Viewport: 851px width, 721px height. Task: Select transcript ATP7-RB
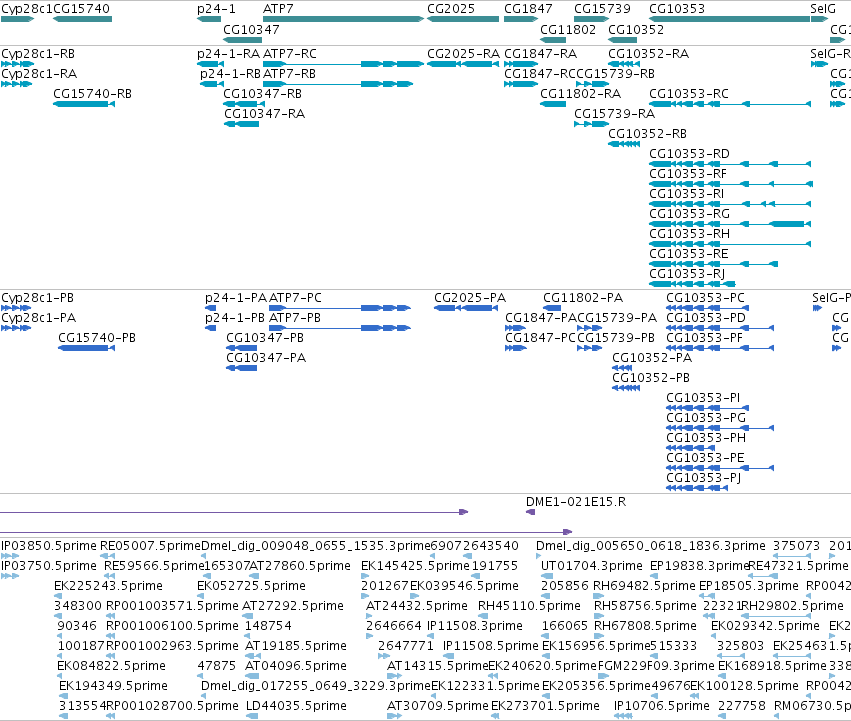(338, 84)
